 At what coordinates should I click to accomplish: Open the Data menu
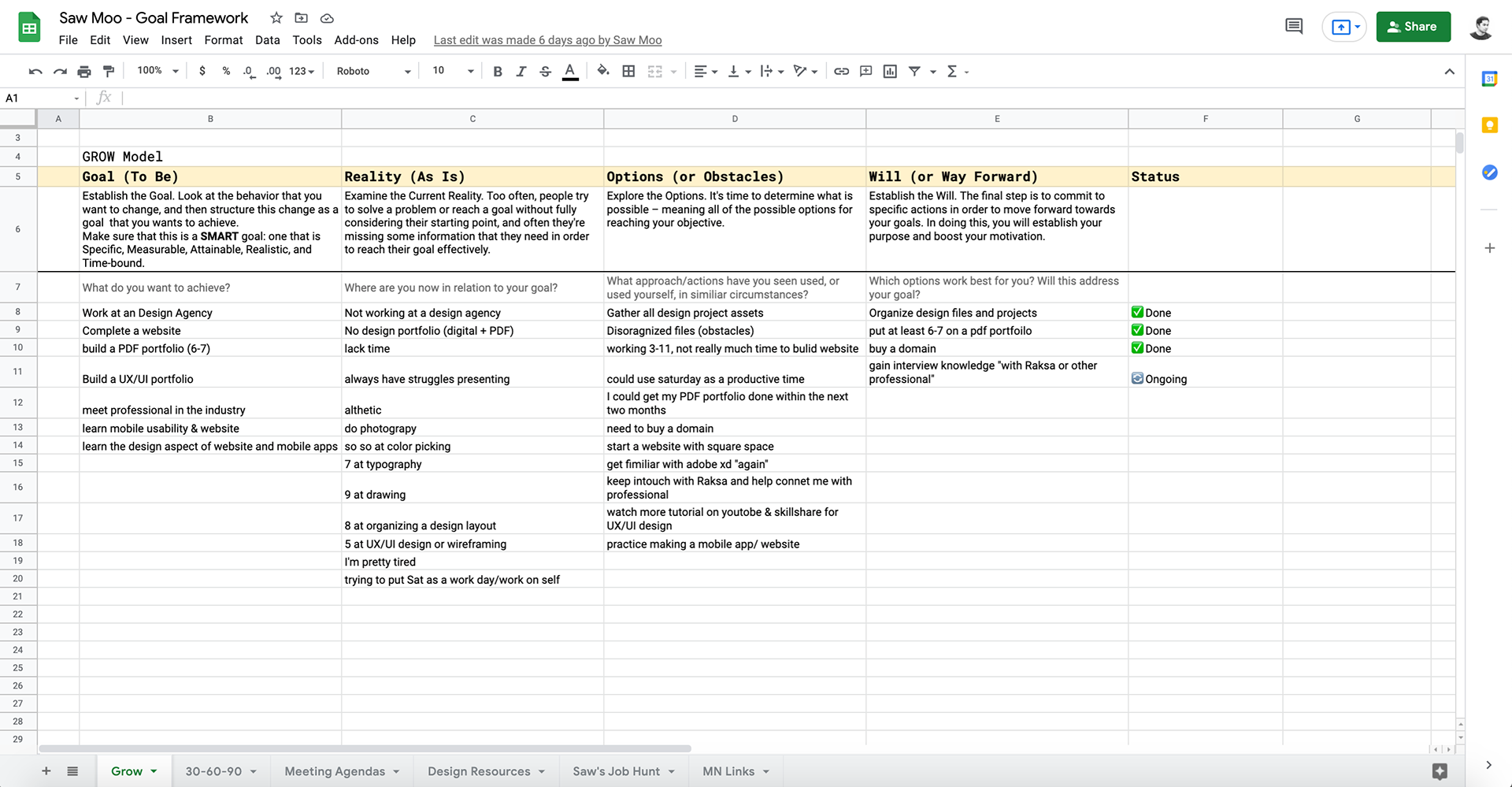[267, 40]
